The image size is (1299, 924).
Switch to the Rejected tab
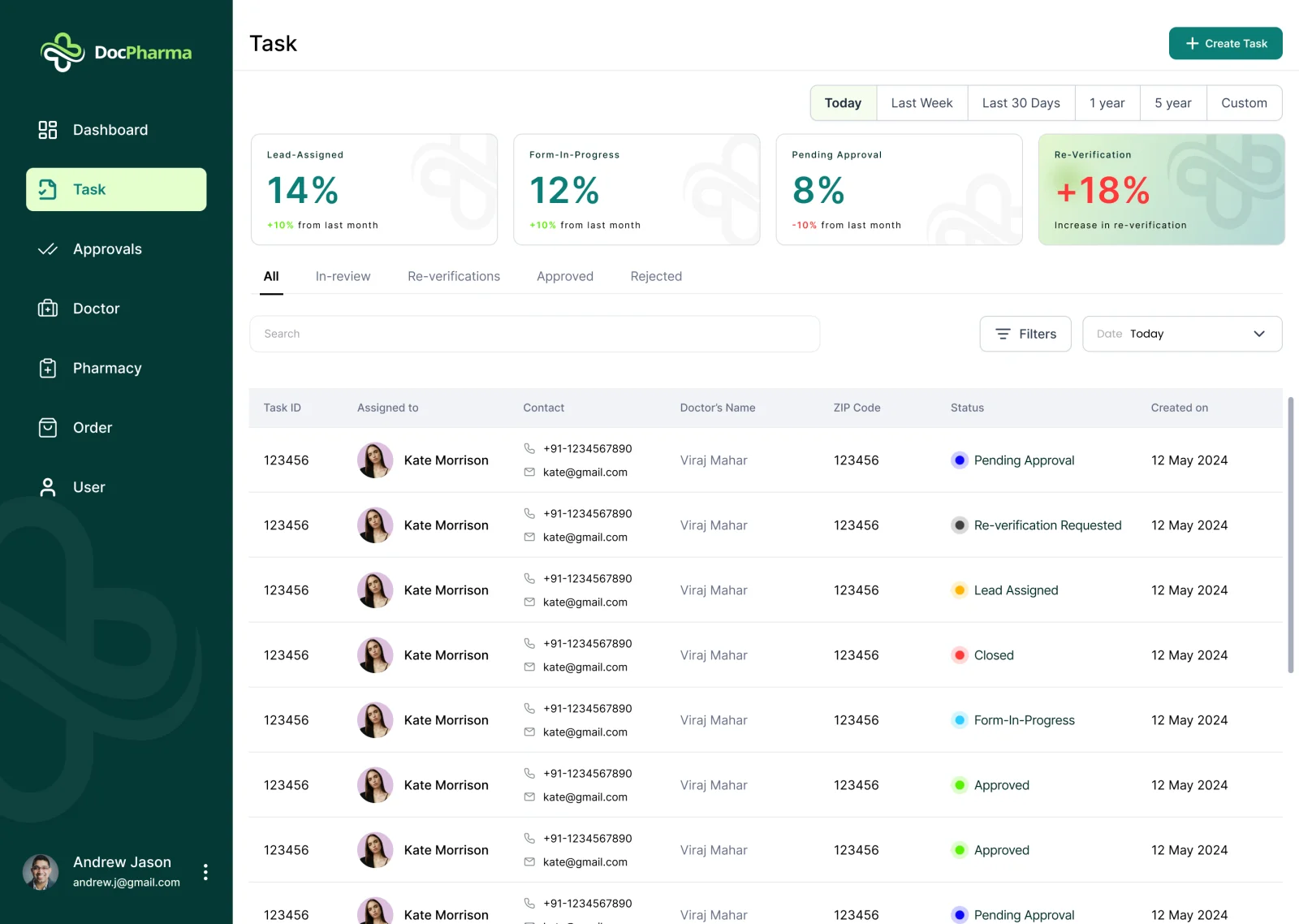click(x=656, y=276)
